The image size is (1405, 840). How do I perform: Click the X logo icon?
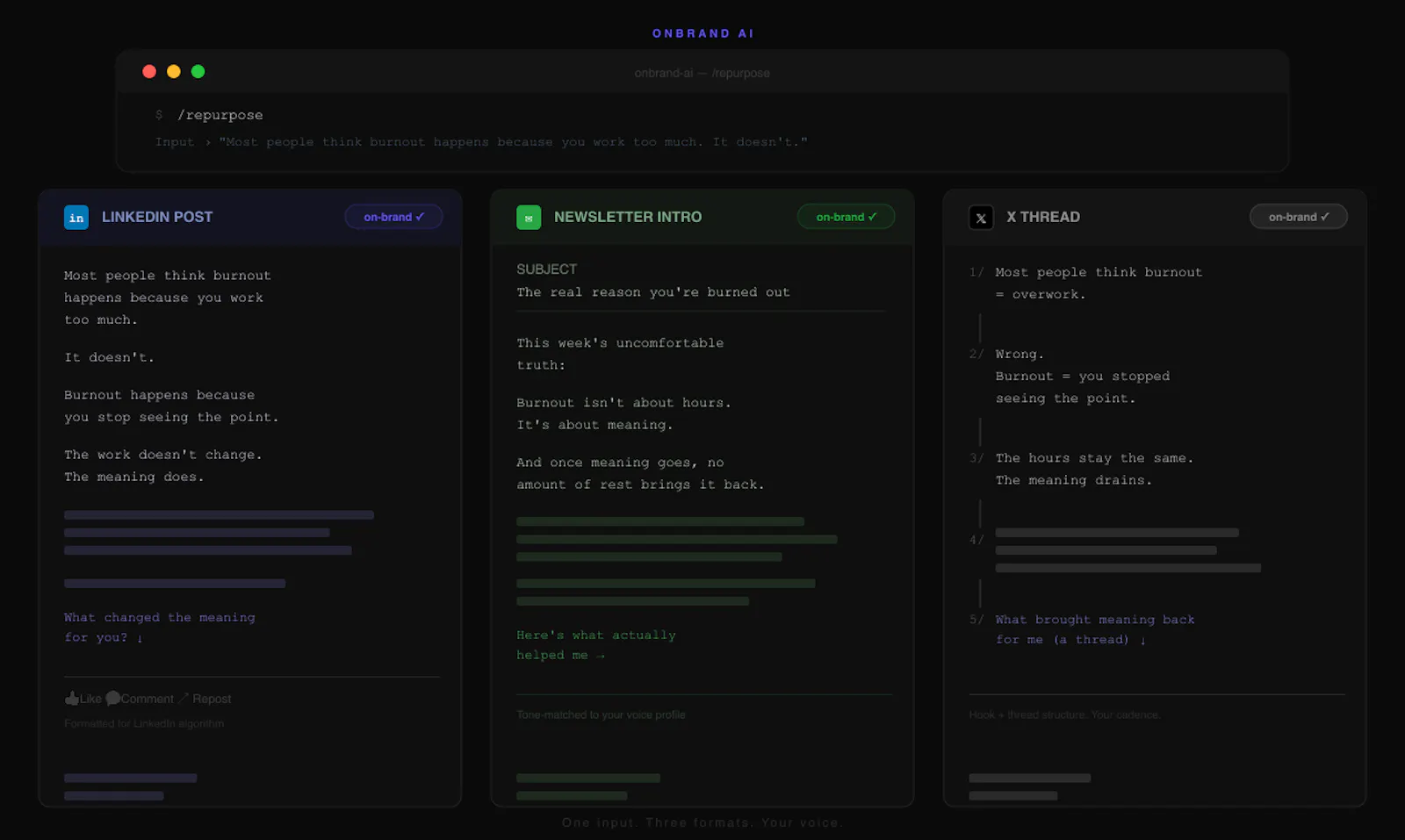(x=981, y=217)
